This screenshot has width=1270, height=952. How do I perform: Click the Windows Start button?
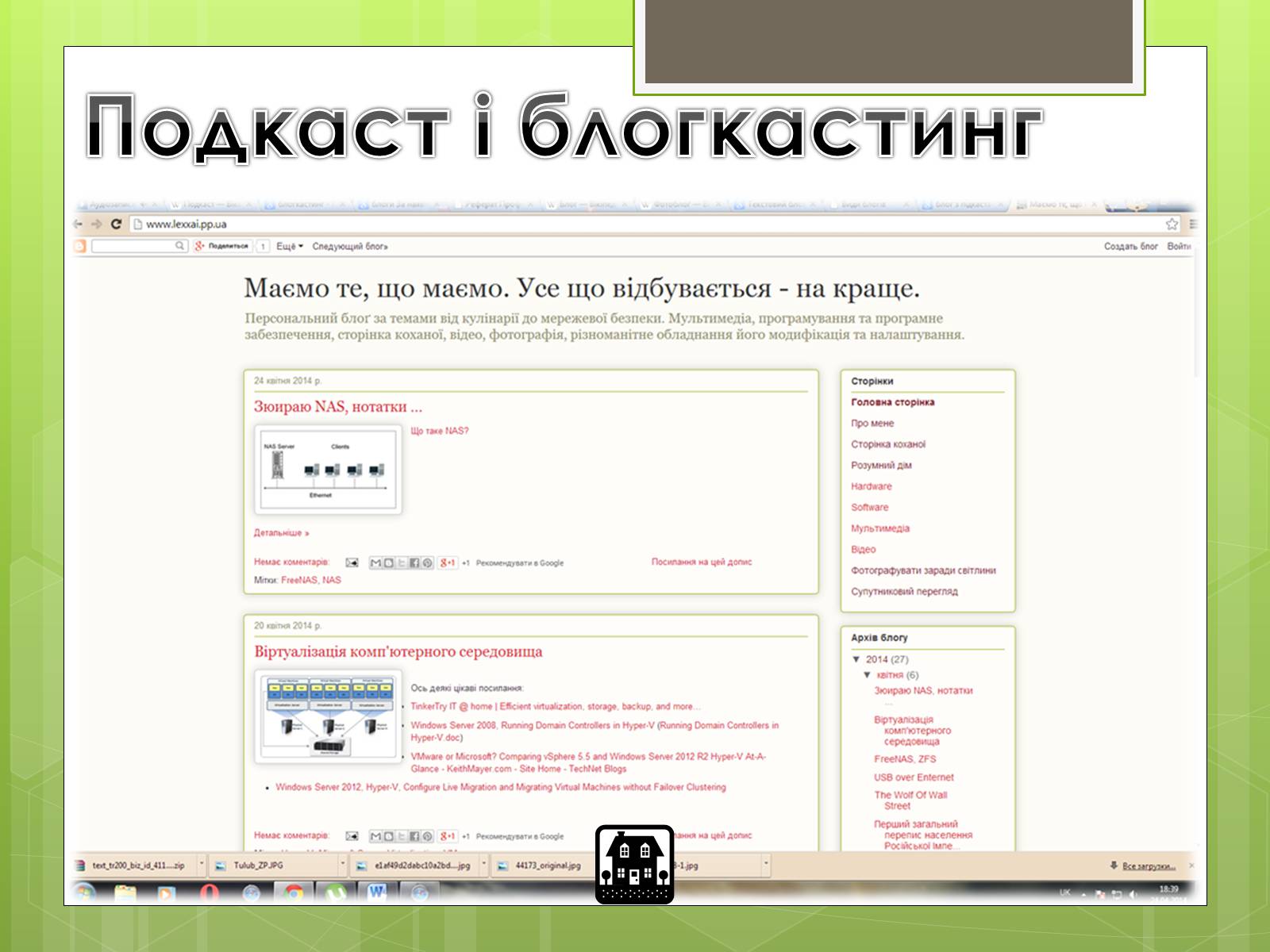[83, 893]
